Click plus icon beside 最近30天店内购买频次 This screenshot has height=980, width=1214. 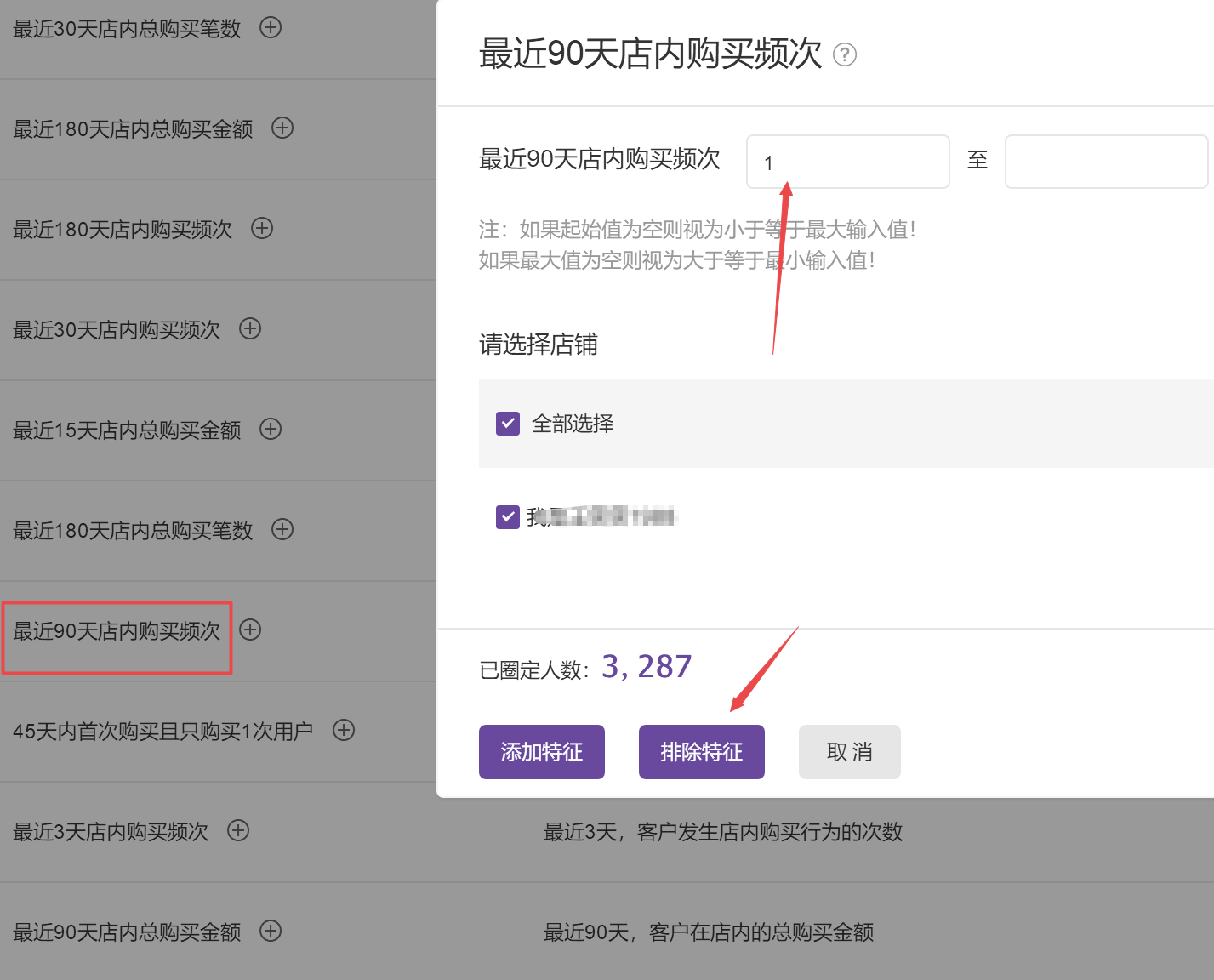[x=250, y=329]
